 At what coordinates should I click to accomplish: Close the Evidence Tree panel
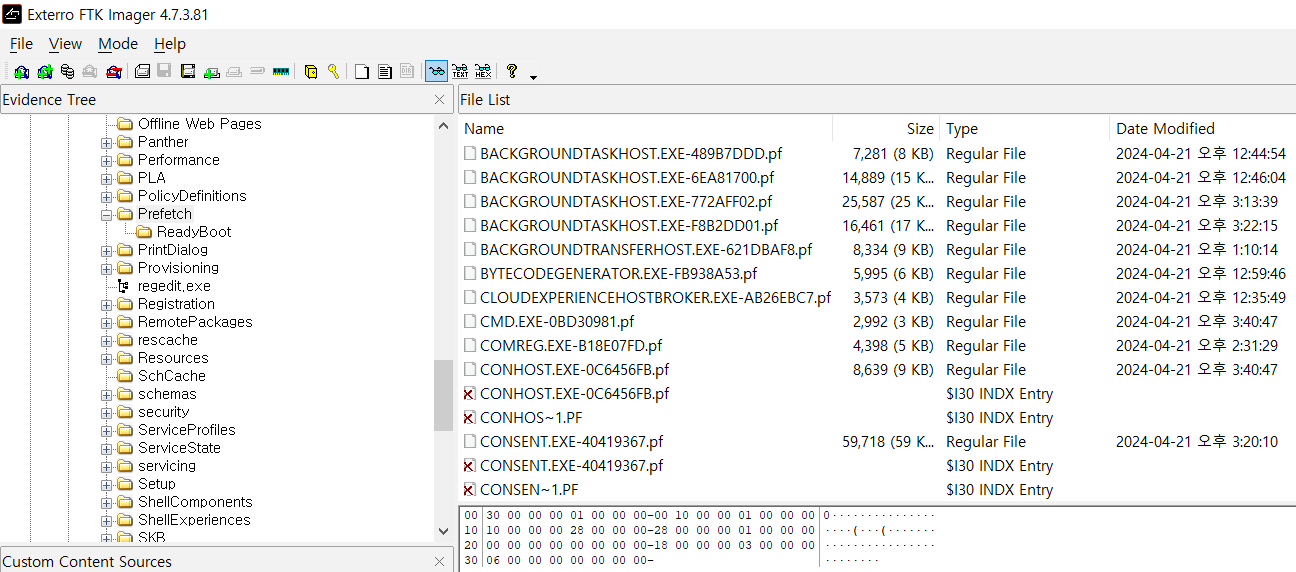tap(440, 100)
